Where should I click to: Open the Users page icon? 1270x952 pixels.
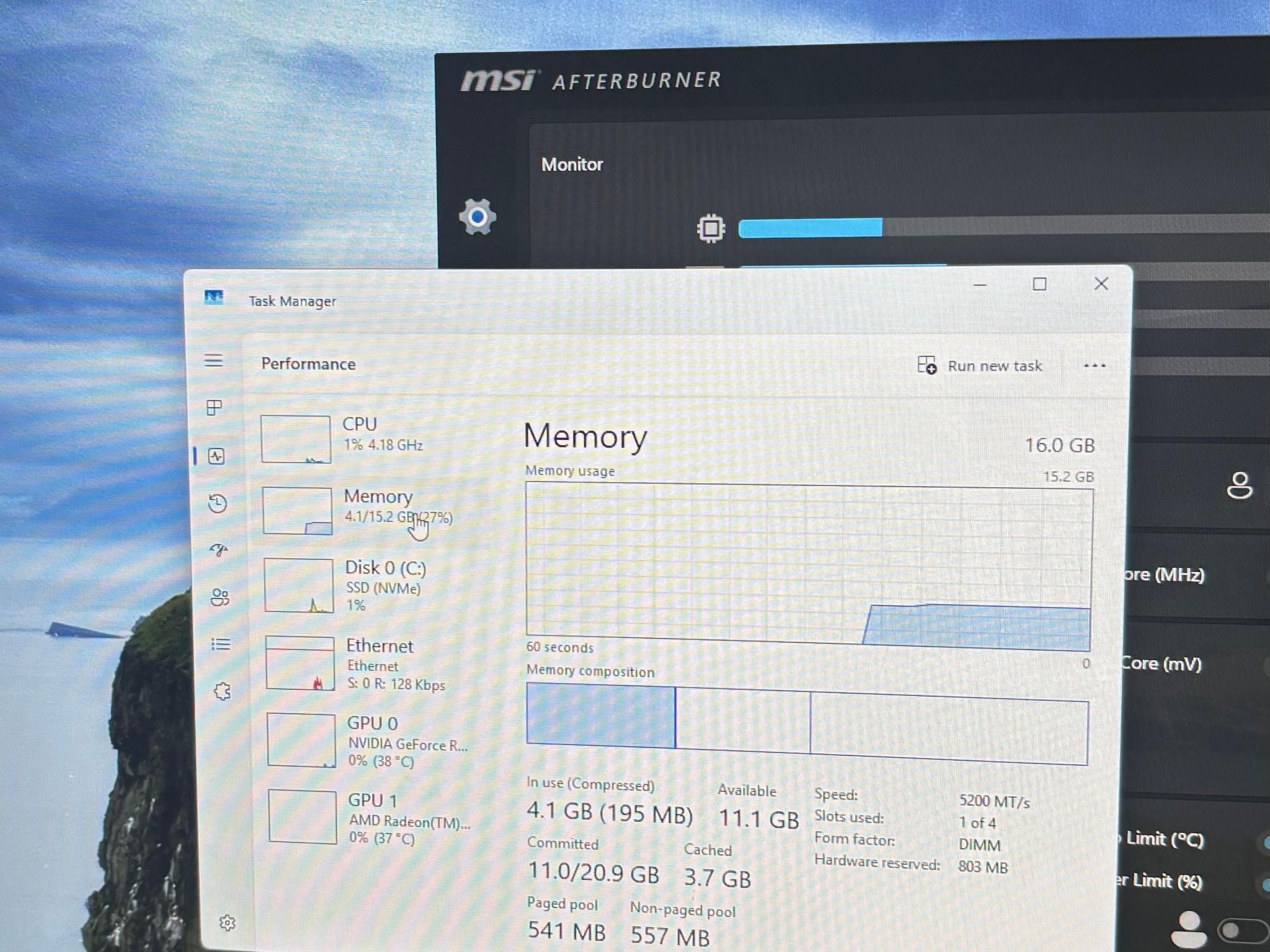point(220,597)
